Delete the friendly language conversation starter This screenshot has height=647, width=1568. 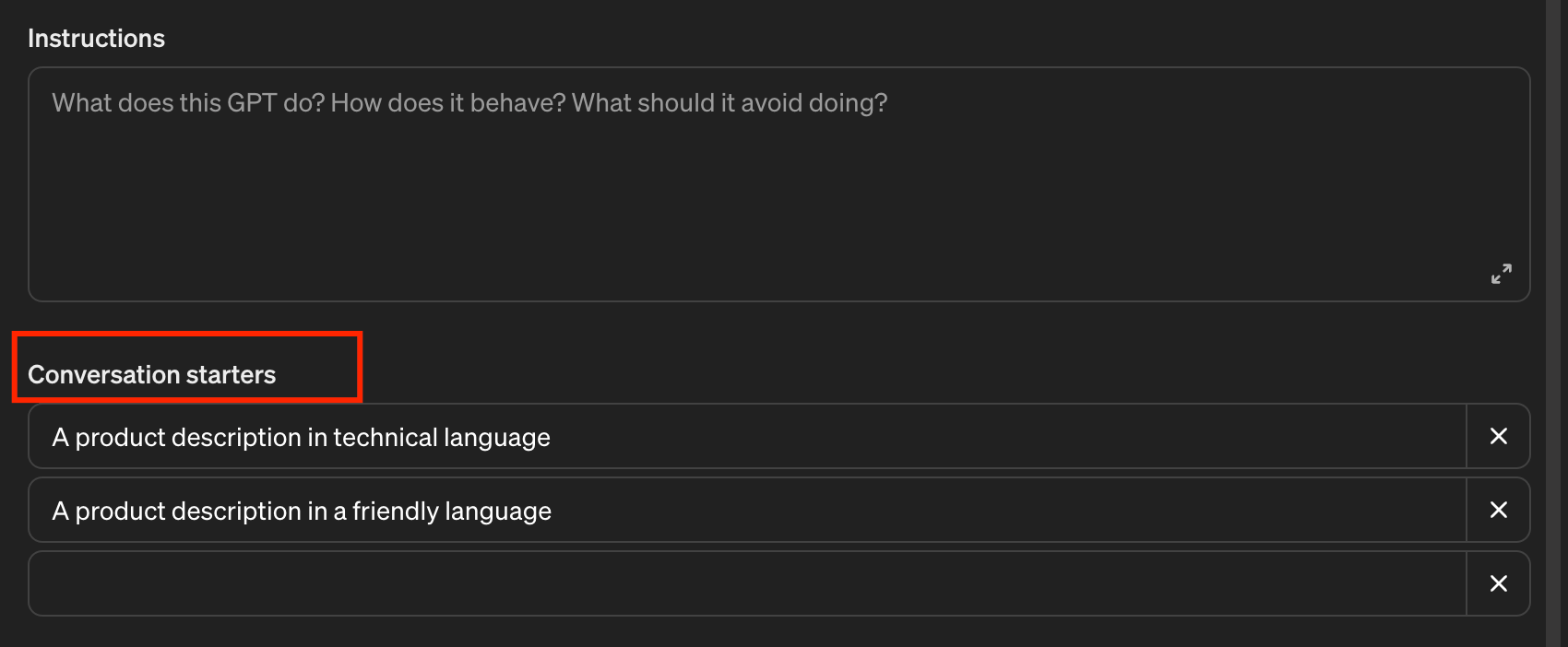click(x=1499, y=510)
